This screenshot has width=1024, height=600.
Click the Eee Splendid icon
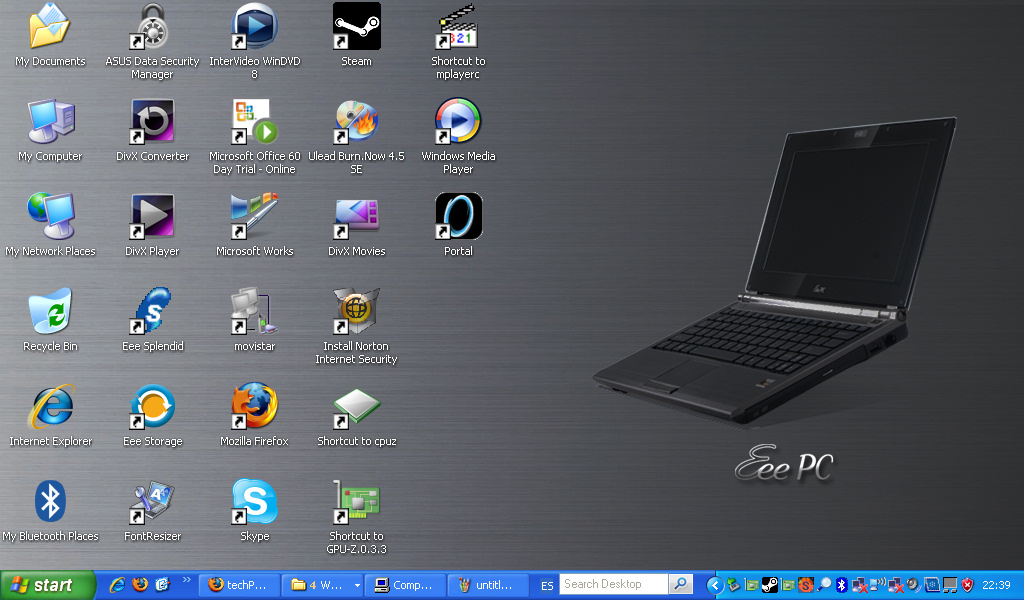tap(152, 312)
